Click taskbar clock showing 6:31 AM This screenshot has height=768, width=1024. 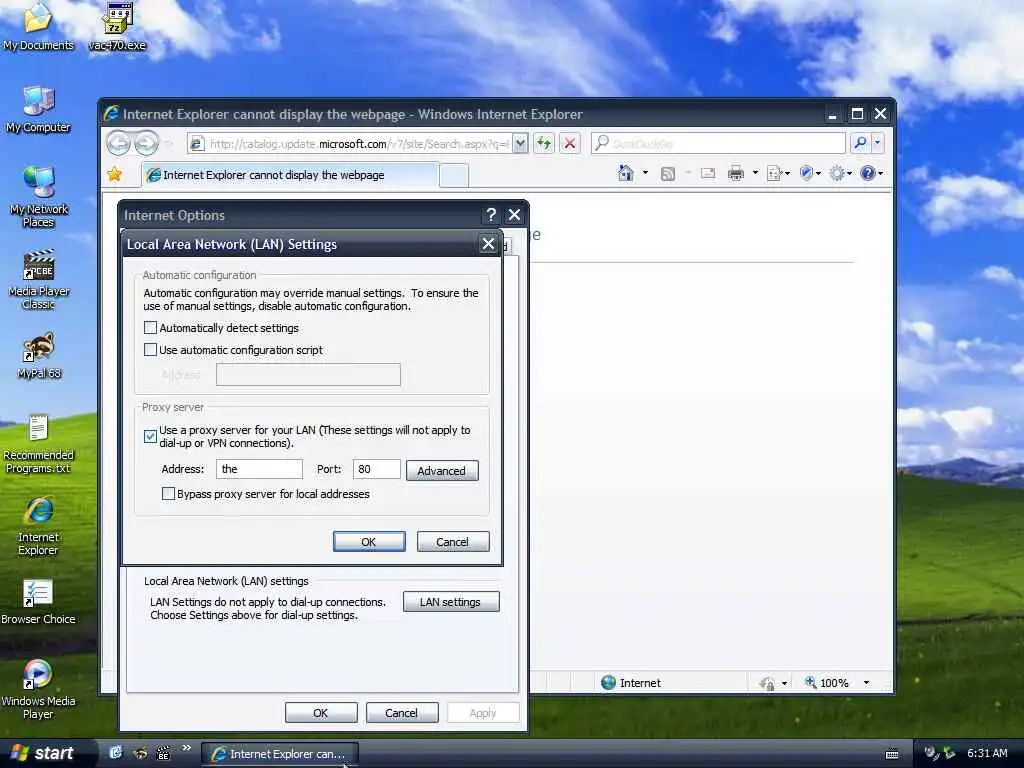(x=987, y=753)
